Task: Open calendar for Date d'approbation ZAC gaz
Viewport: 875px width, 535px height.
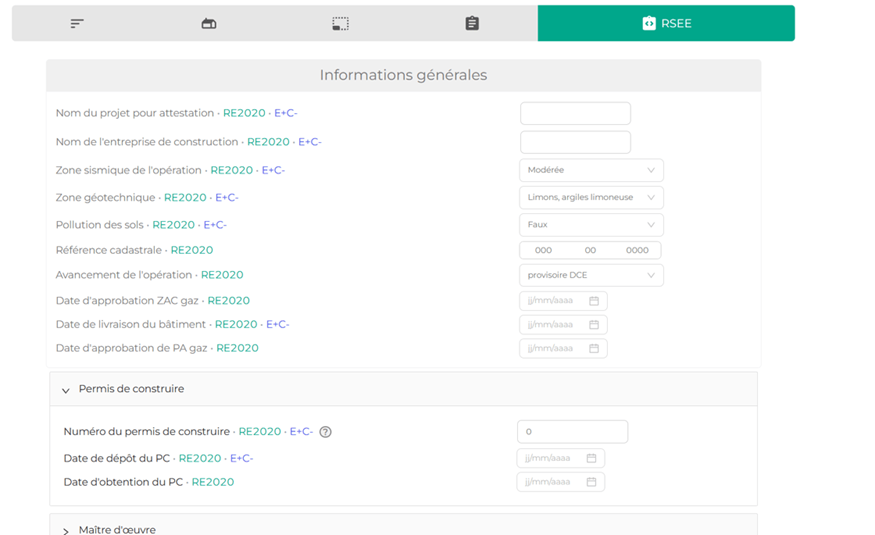Action: click(594, 301)
